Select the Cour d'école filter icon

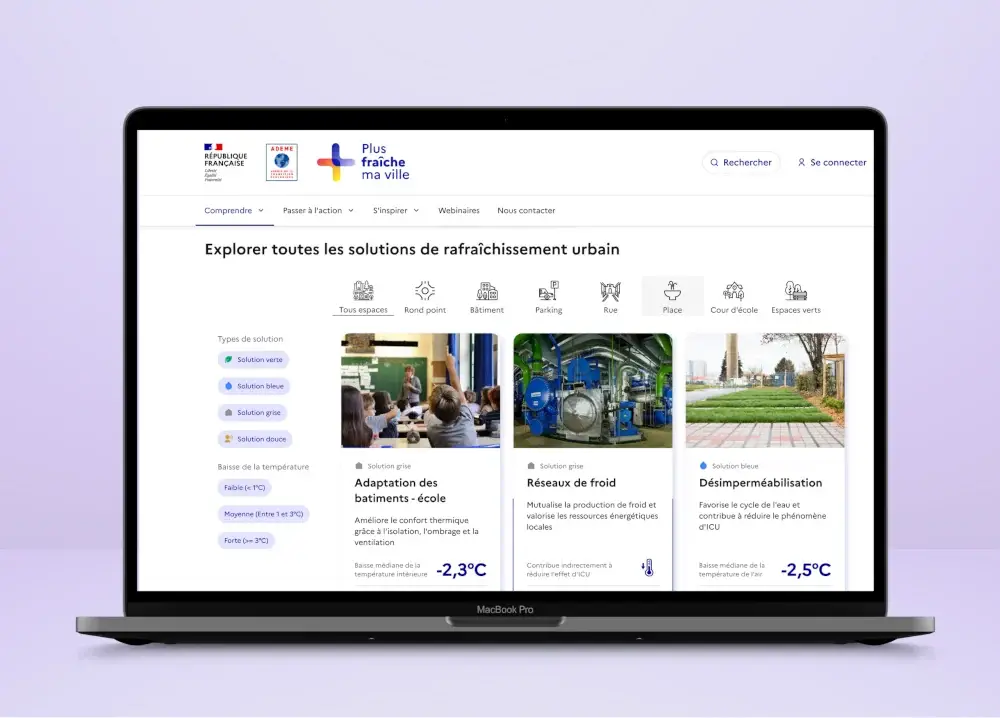[x=734, y=290]
